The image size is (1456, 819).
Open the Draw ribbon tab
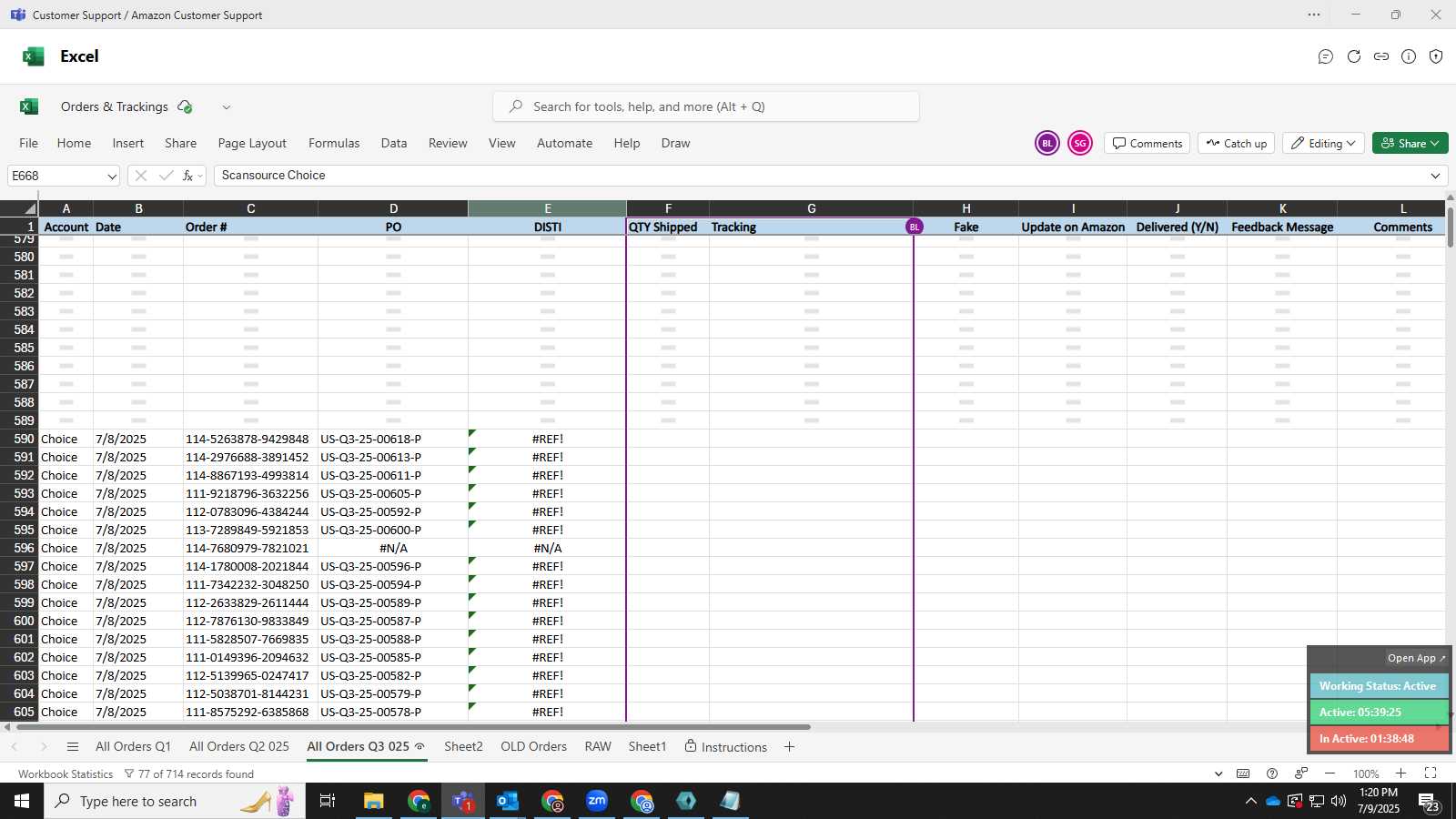pyautogui.click(x=675, y=143)
